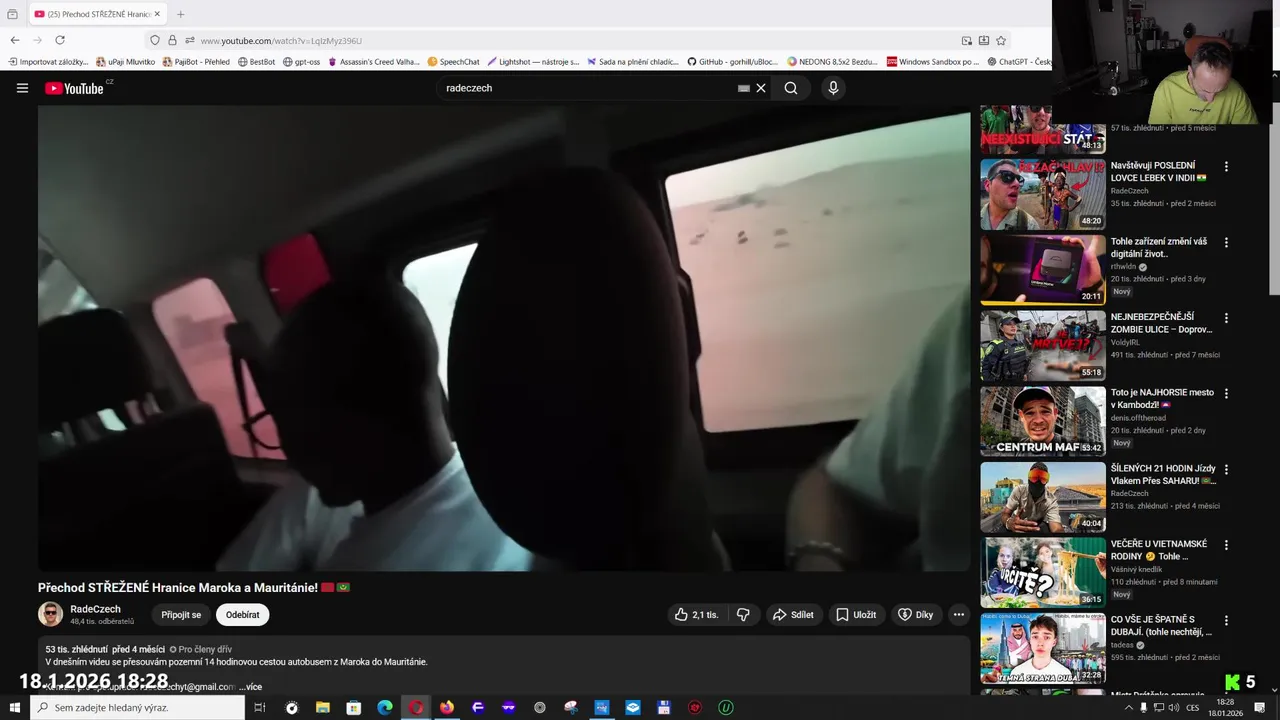Viewport: 1280px width, 720px height.
Task: Open options menu for Tohle zařízení video
Action: (1226, 242)
